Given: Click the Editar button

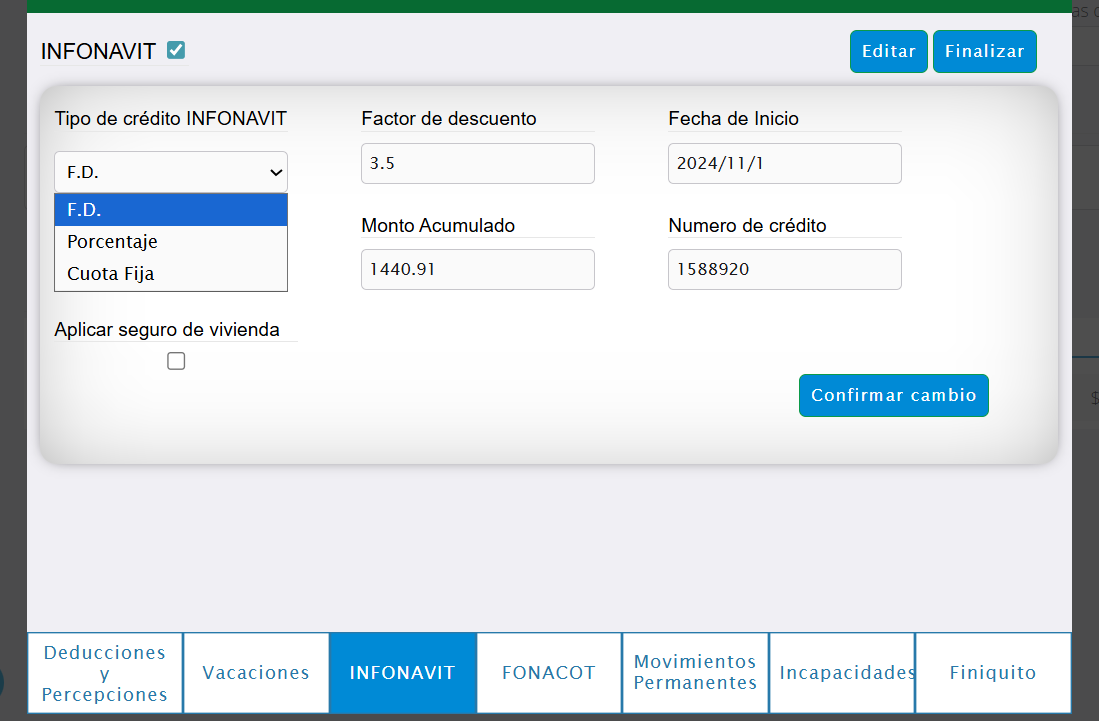Looking at the screenshot, I should (x=888, y=52).
